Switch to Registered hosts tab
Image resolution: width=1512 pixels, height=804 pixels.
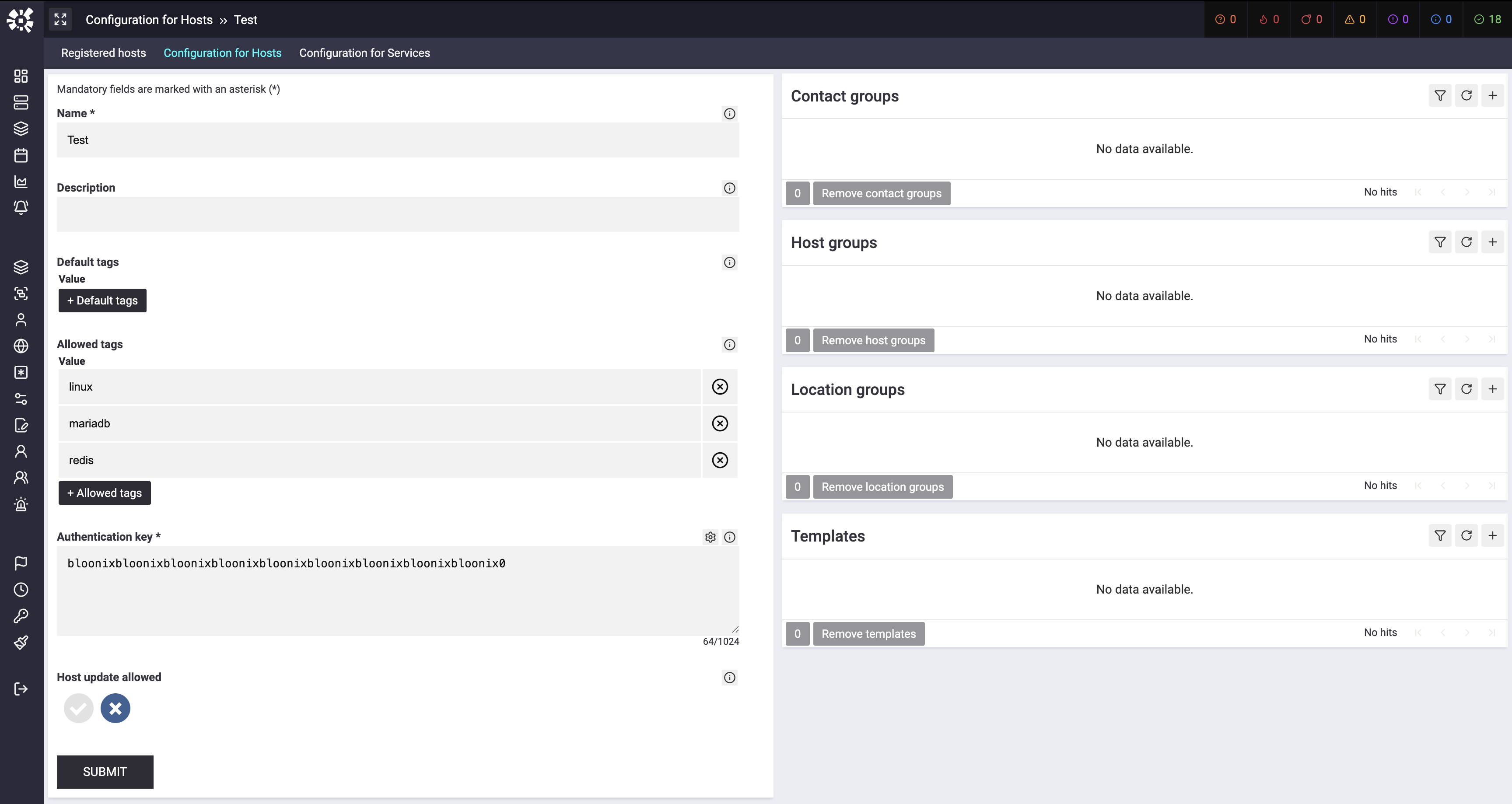click(x=103, y=53)
